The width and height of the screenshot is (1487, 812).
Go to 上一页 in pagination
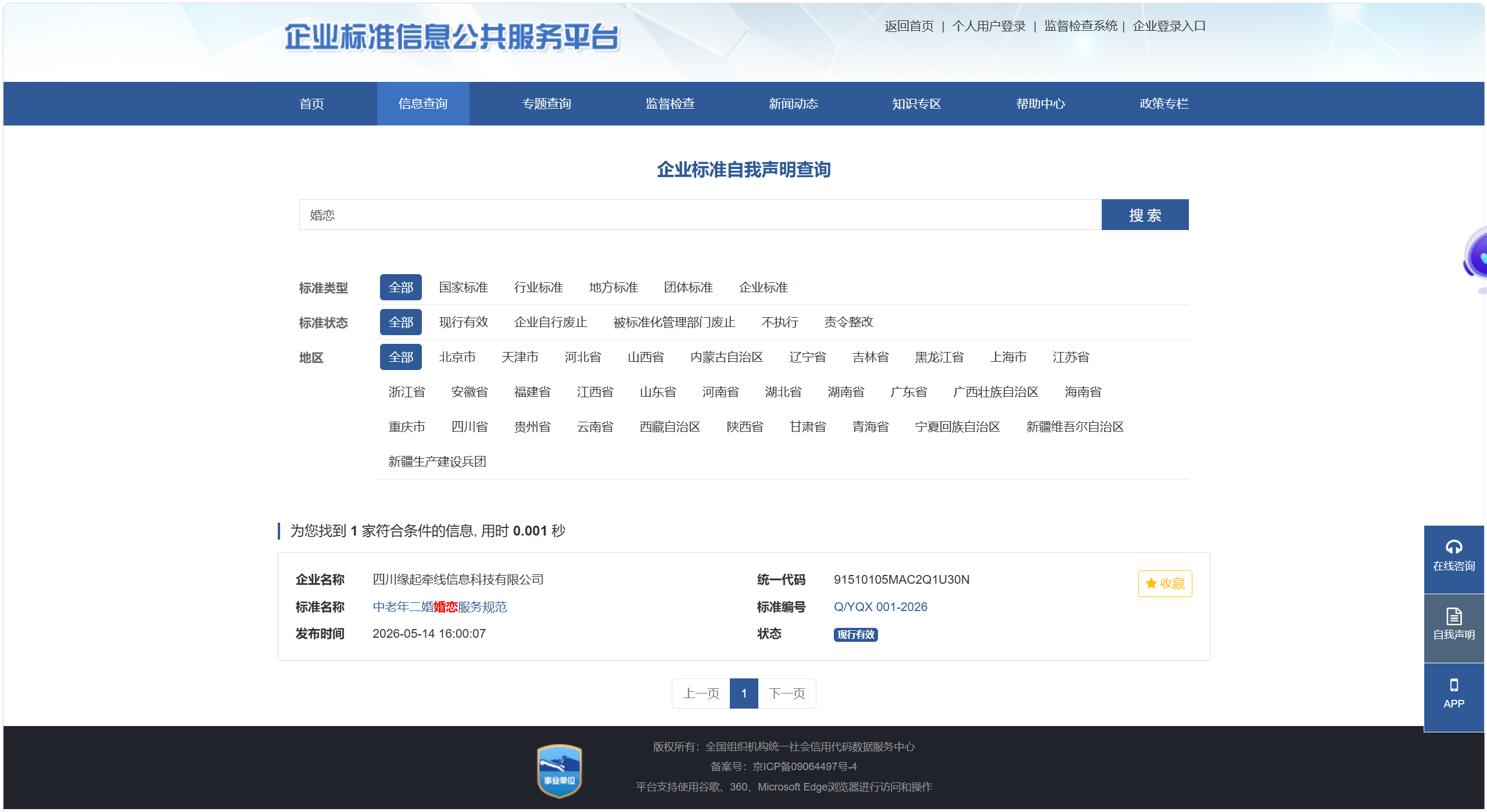pyautogui.click(x=701, y=694)
